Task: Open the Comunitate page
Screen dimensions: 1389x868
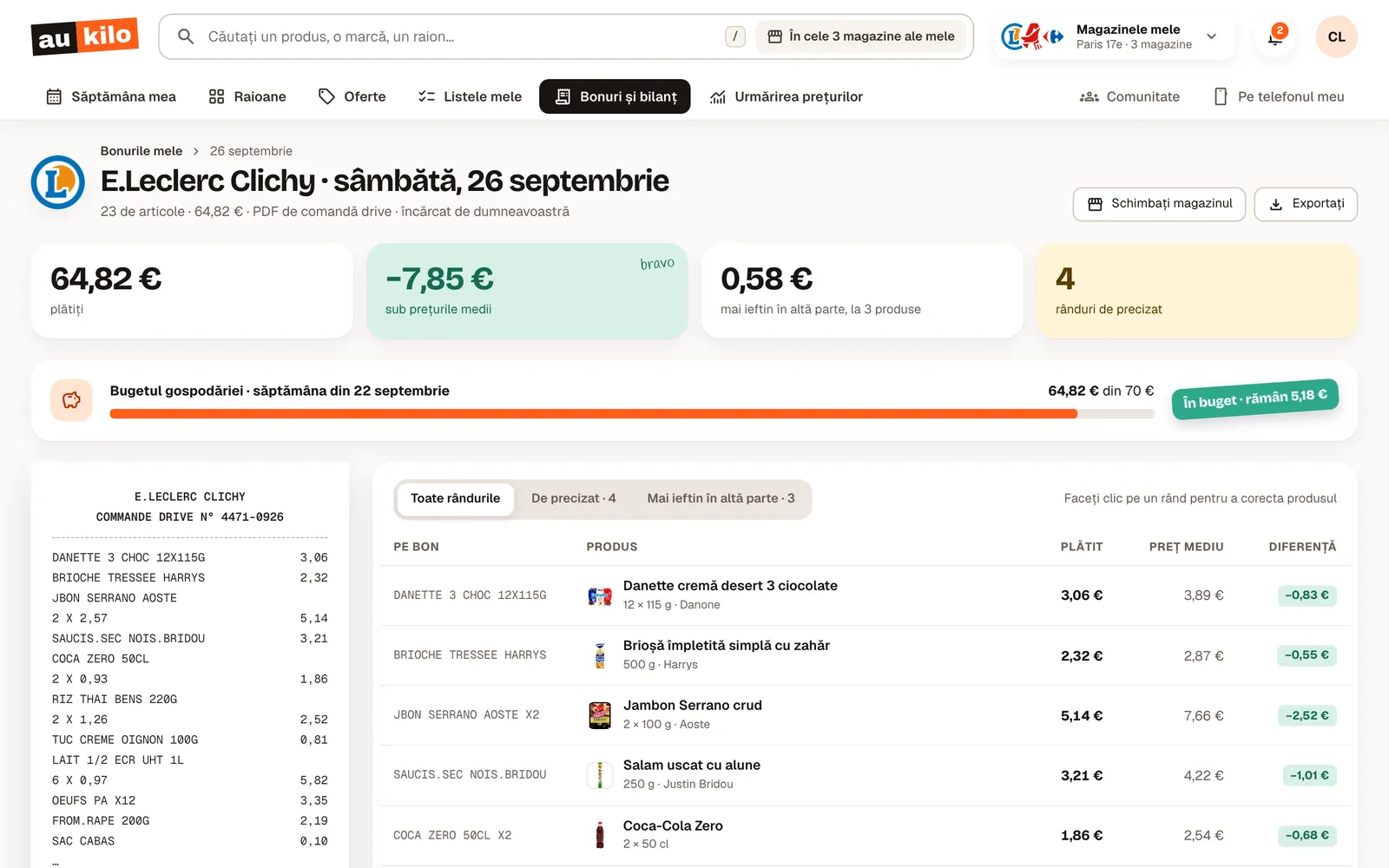Action: click(1129, 96)
